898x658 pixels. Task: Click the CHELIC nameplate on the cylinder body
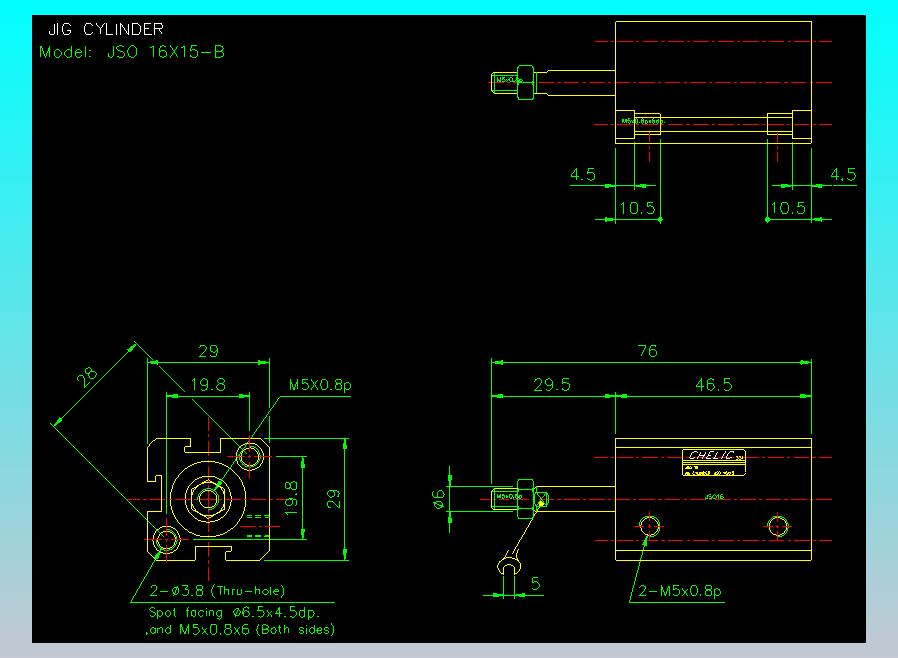[x=714, y=462]
